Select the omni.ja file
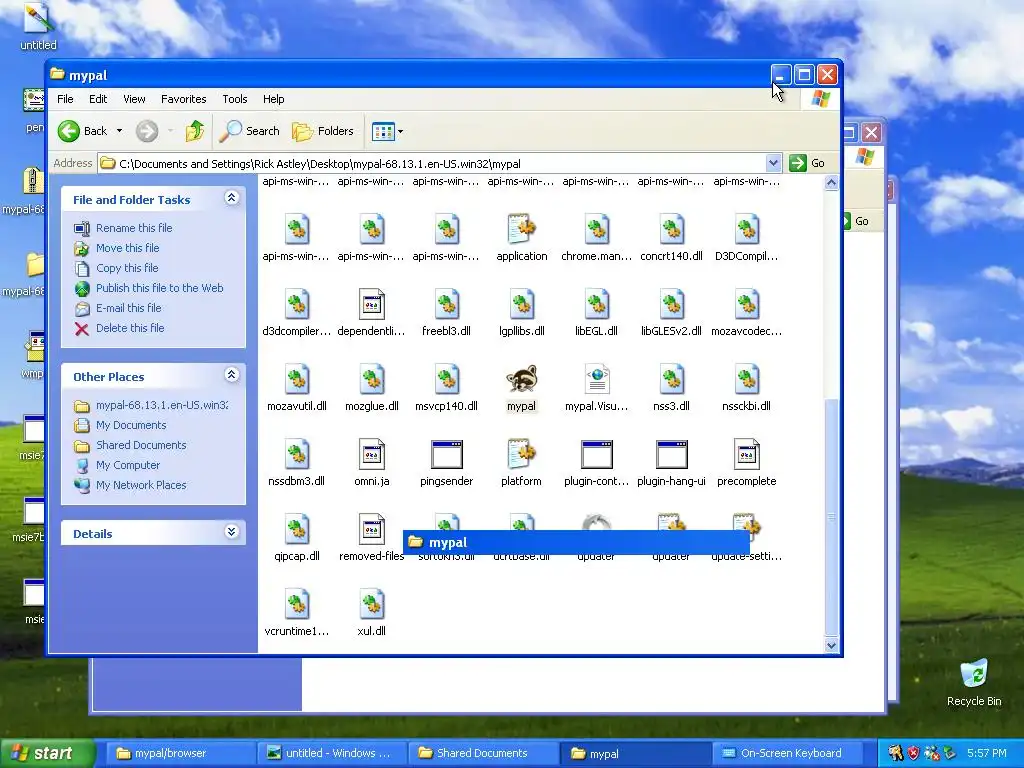This screenshot has width=1024, height=768. pos(372,455)
